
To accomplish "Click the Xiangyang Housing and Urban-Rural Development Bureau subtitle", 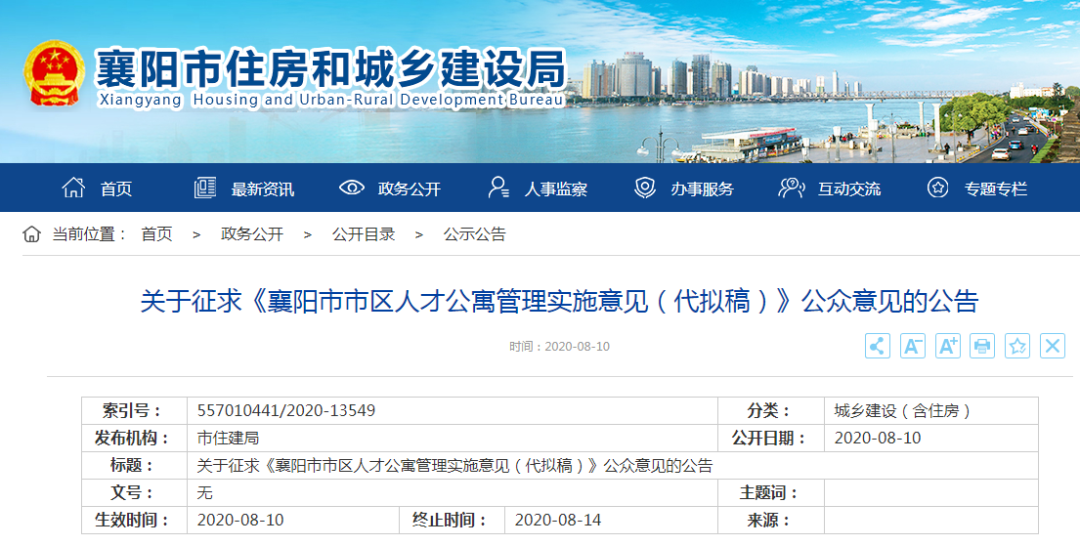I will tap(331, 100).
